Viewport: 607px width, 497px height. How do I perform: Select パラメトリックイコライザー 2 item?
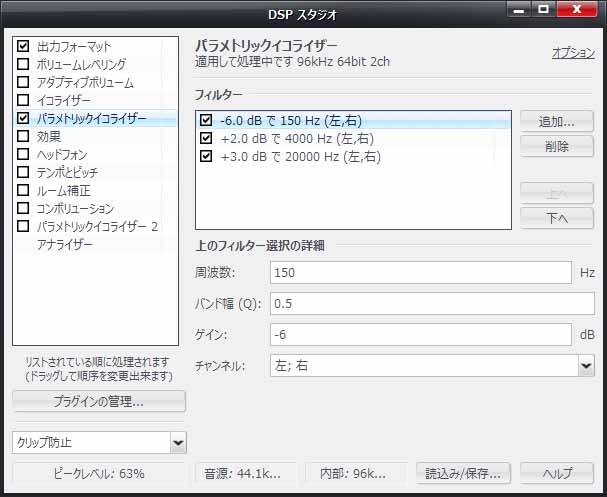click(98, 226)
